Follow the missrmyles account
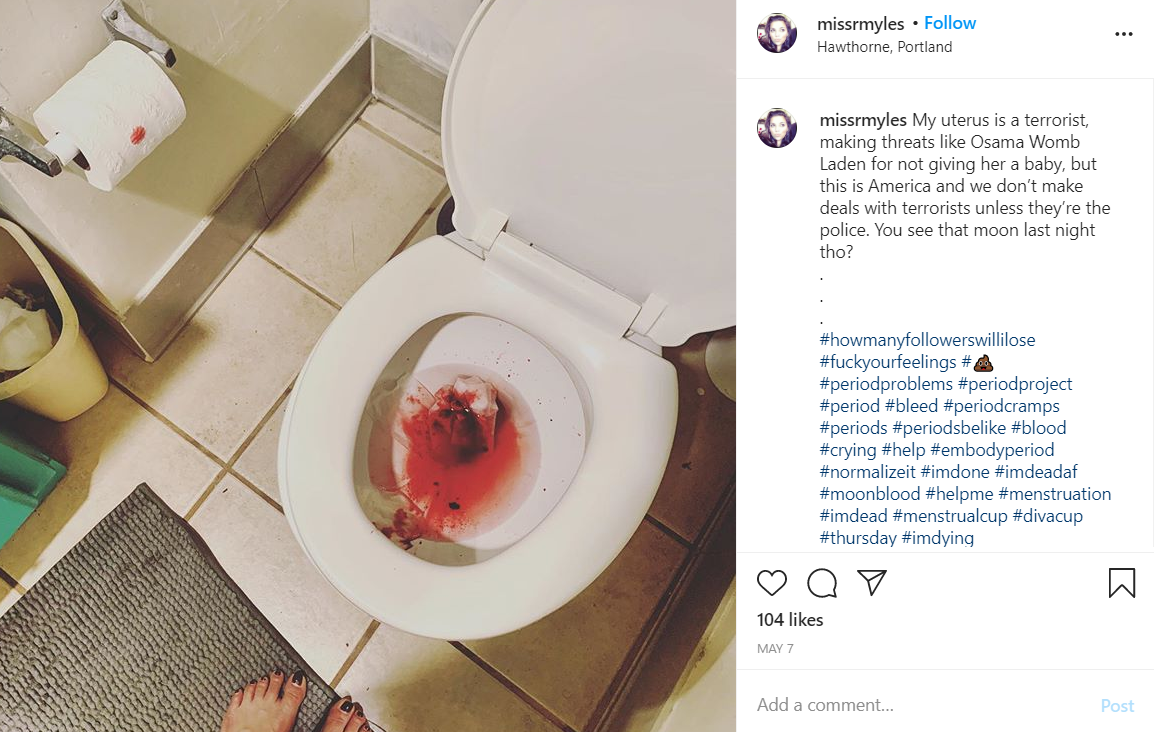The image size is (1154, 732). tap(949, 23)
